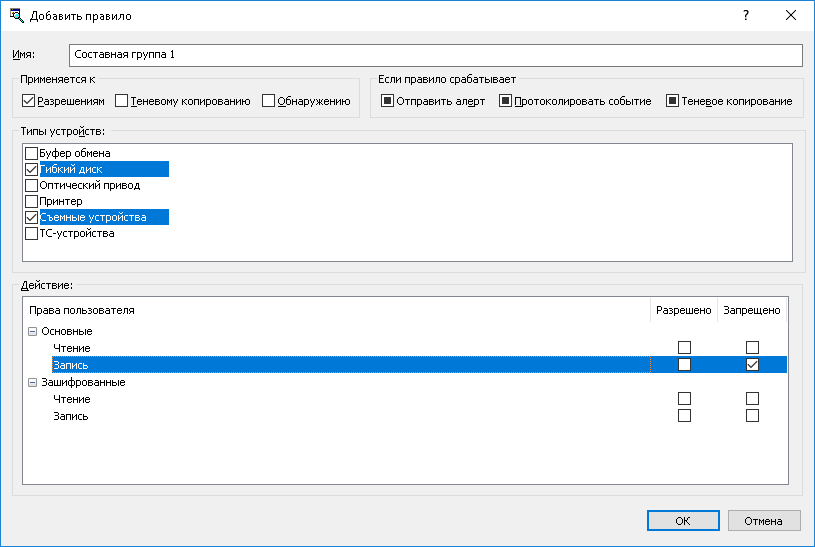Viewport: 815px width, 547px height.
Task: Click the Имя text field
Action: tap(435, 55)
